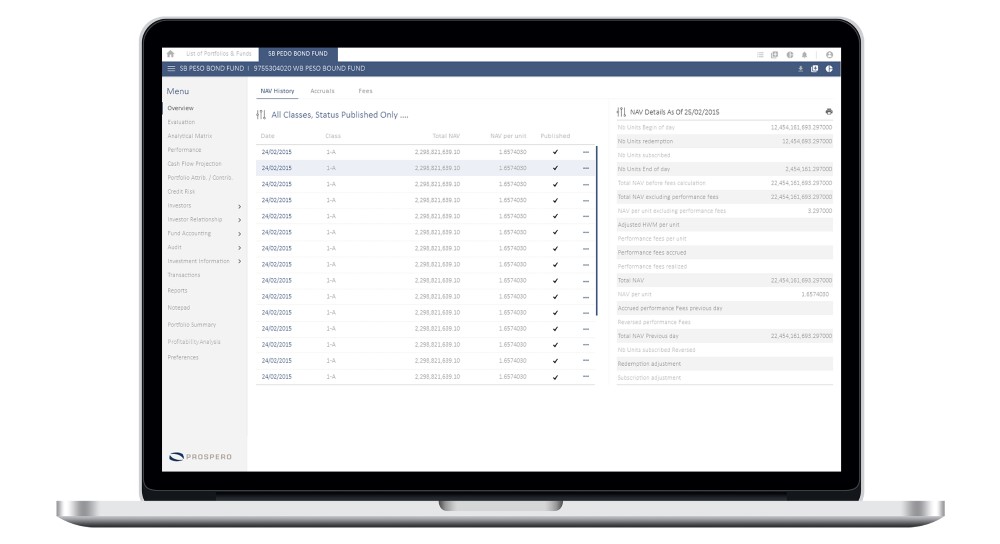Click the download icon in blue bar
1000x544 pixels.
[x=800, y=69]
